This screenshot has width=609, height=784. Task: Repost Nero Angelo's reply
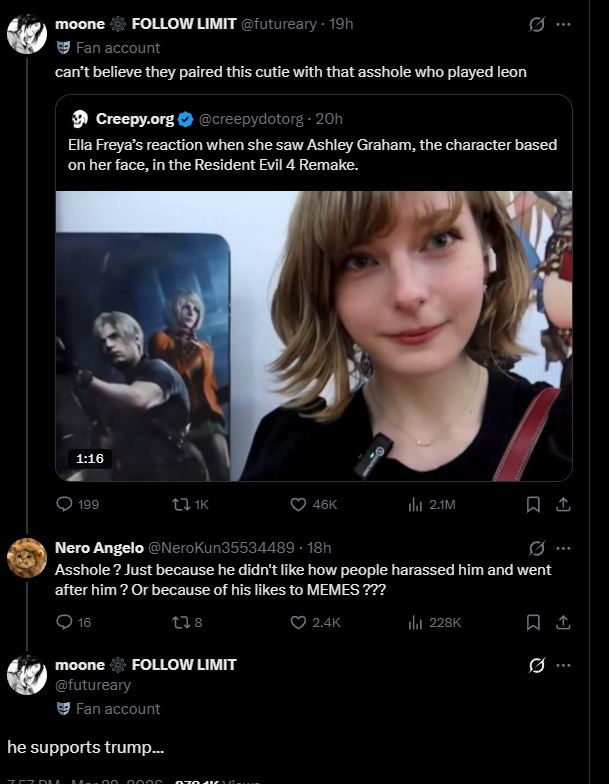pyautogui.click(x=183, y=622)
